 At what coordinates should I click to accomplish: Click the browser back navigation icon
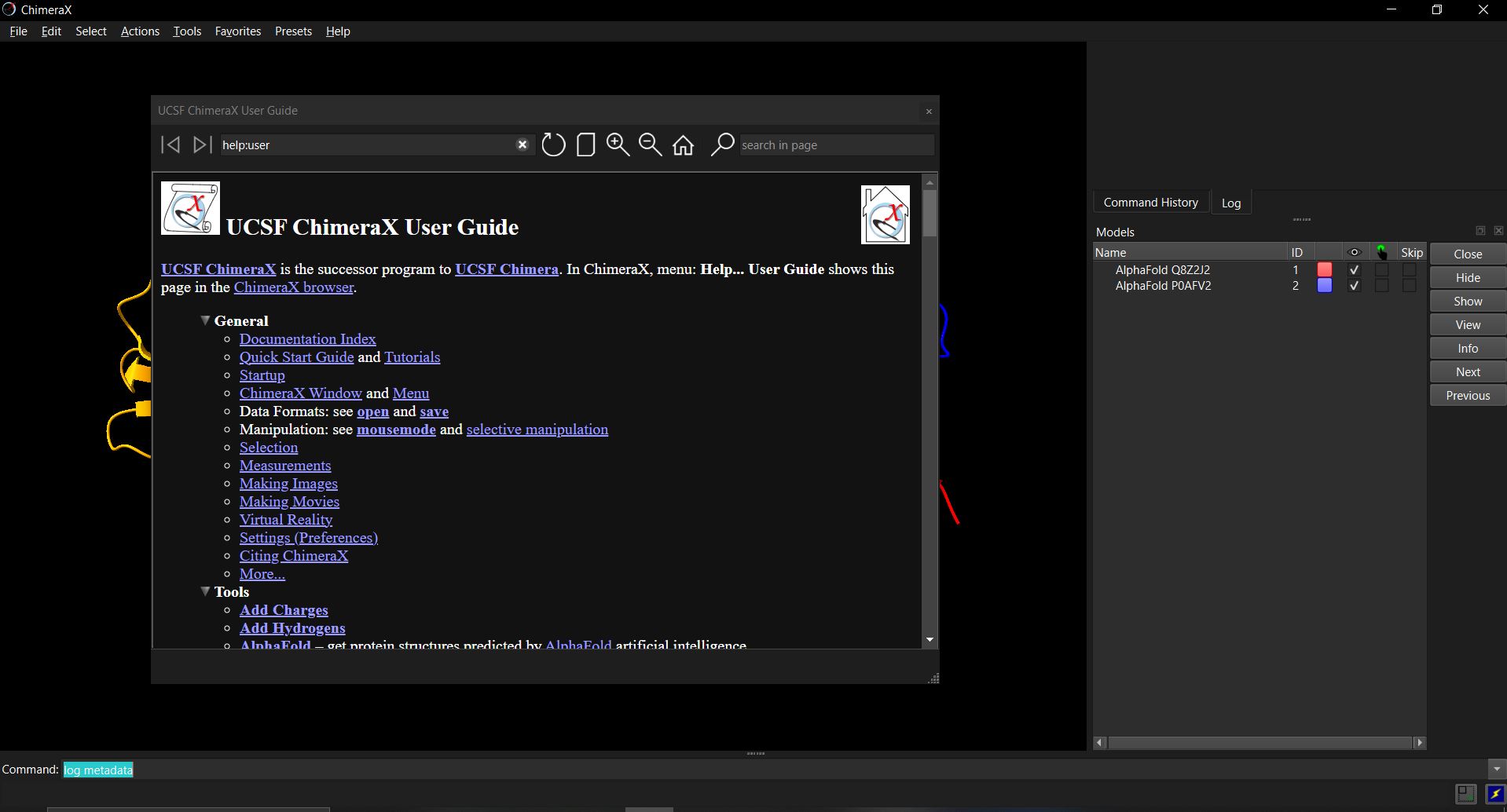click(170, 144)
